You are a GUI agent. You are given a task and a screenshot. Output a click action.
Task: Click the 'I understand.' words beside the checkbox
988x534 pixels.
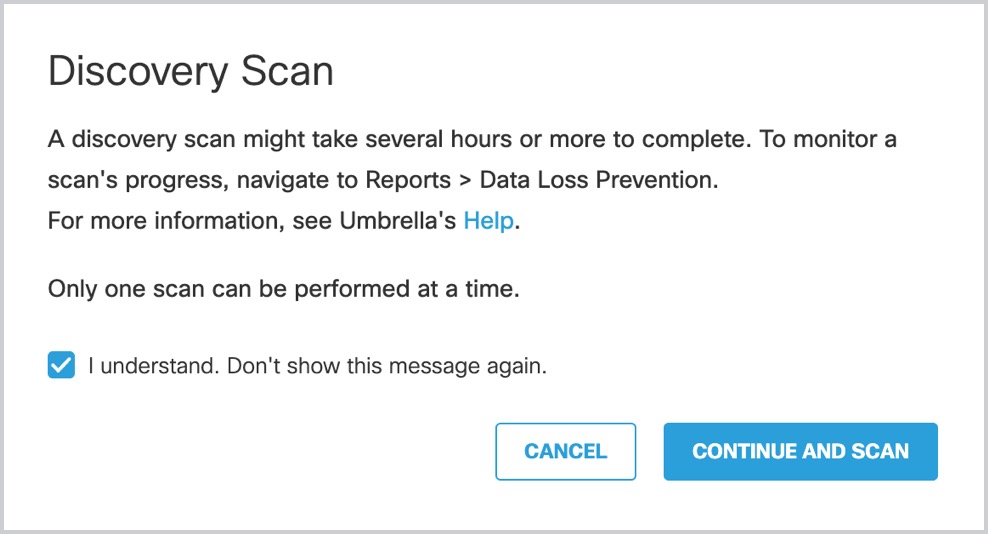154,366
